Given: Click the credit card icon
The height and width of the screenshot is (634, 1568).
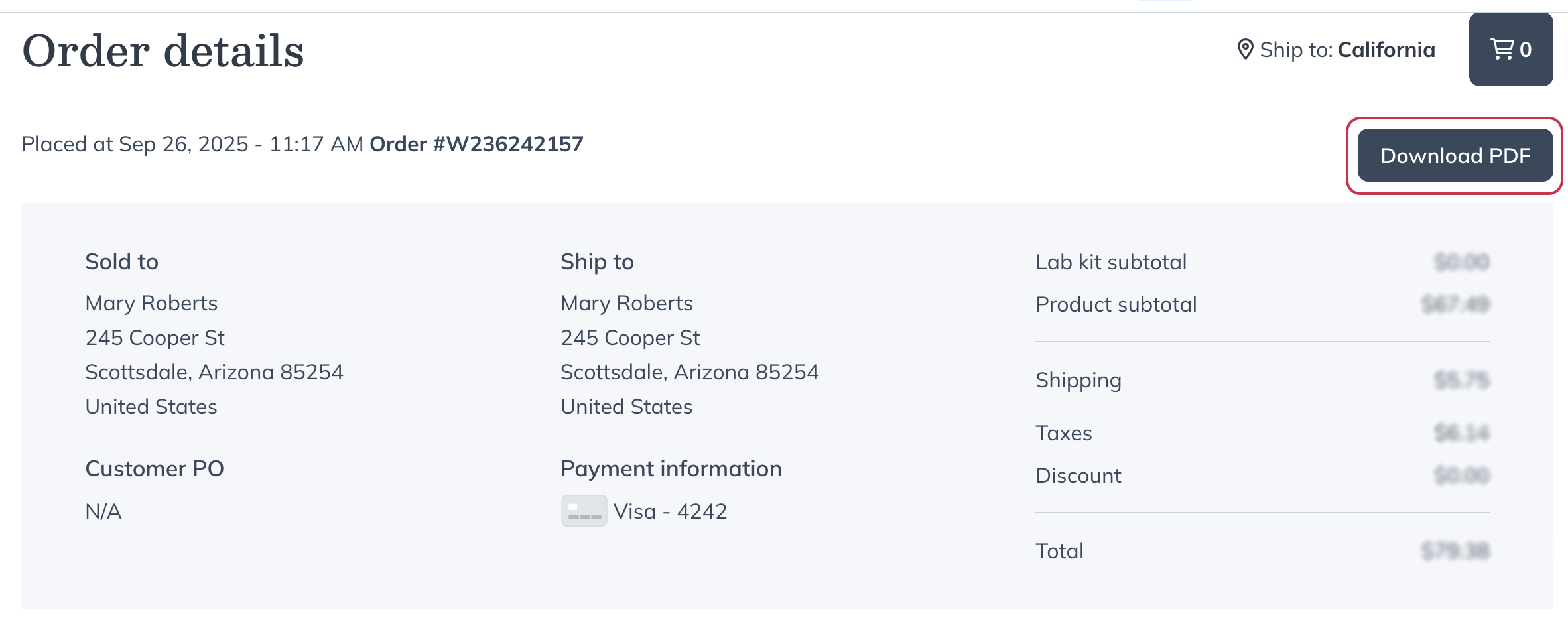Looking at the screenshot, I should (x=584, y=511).
